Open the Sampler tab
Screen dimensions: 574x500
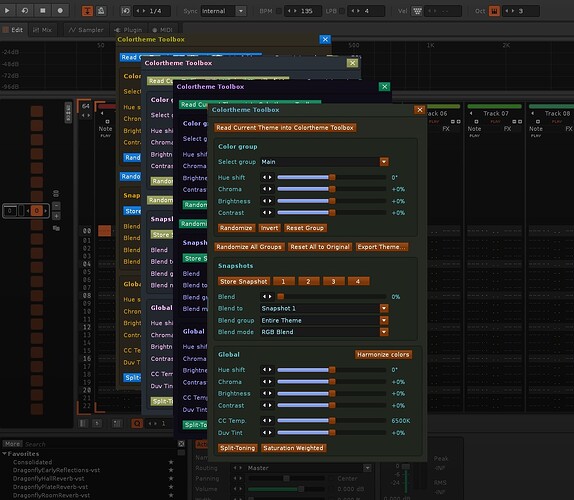(86, 30)
